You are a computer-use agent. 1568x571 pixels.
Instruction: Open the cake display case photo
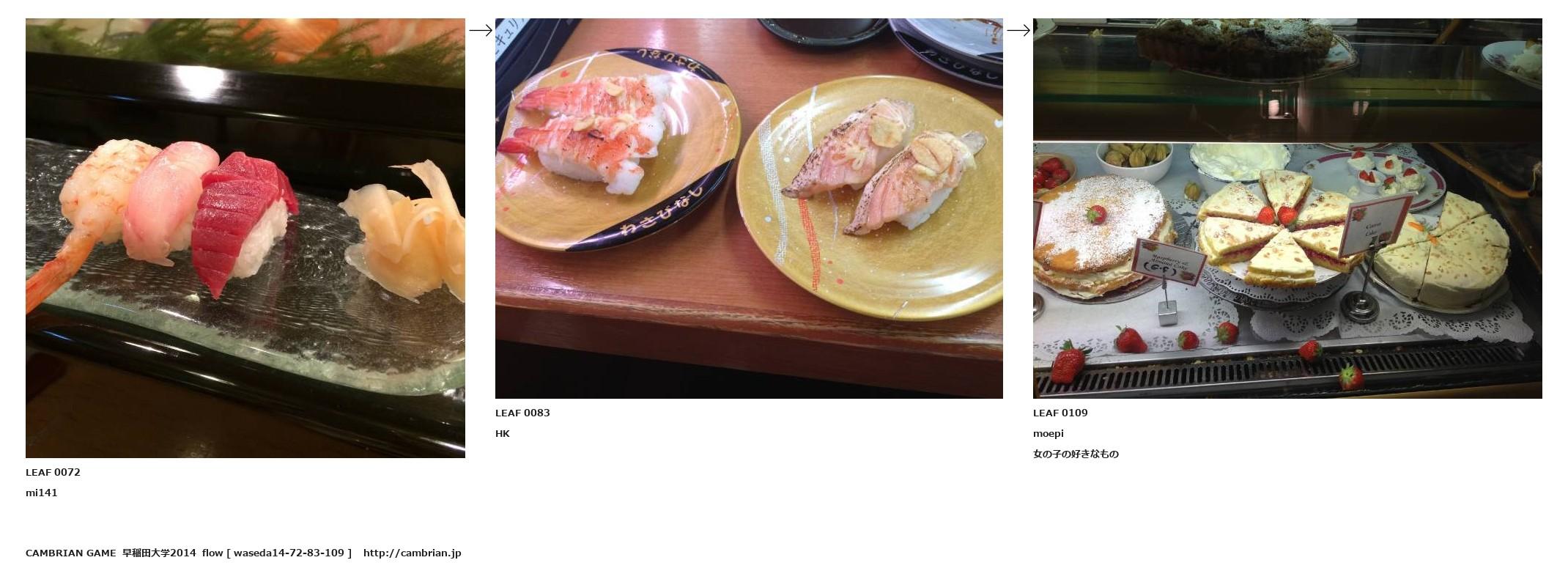(1287, 208)
